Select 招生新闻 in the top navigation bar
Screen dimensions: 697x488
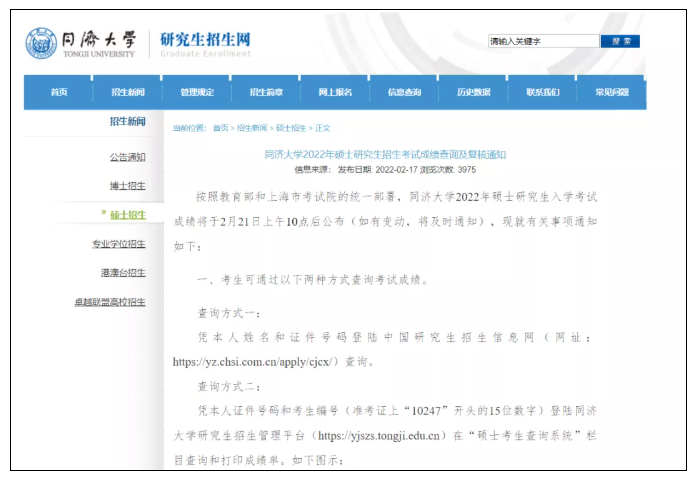[128, 92]
